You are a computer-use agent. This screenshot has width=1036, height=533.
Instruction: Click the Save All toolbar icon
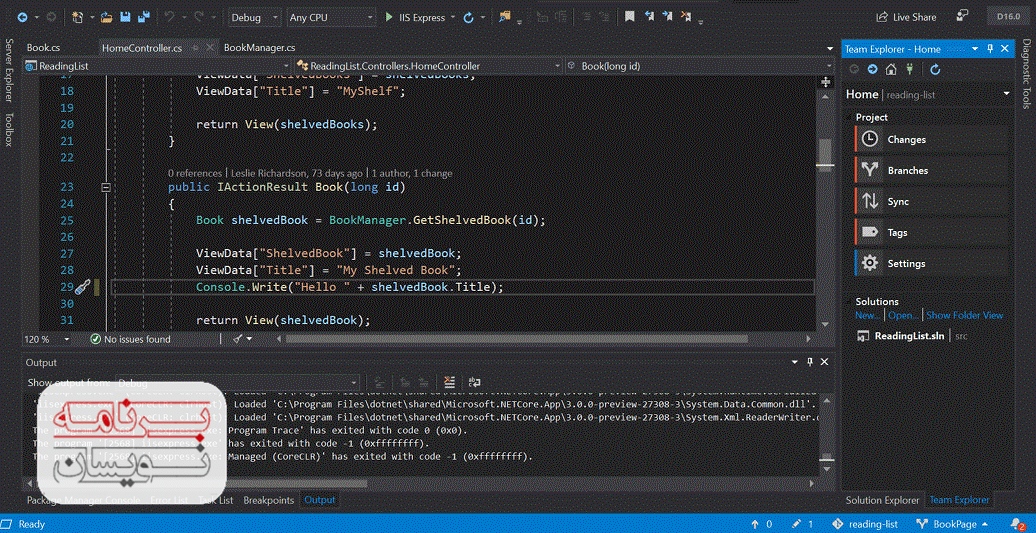tap(142, 17)
